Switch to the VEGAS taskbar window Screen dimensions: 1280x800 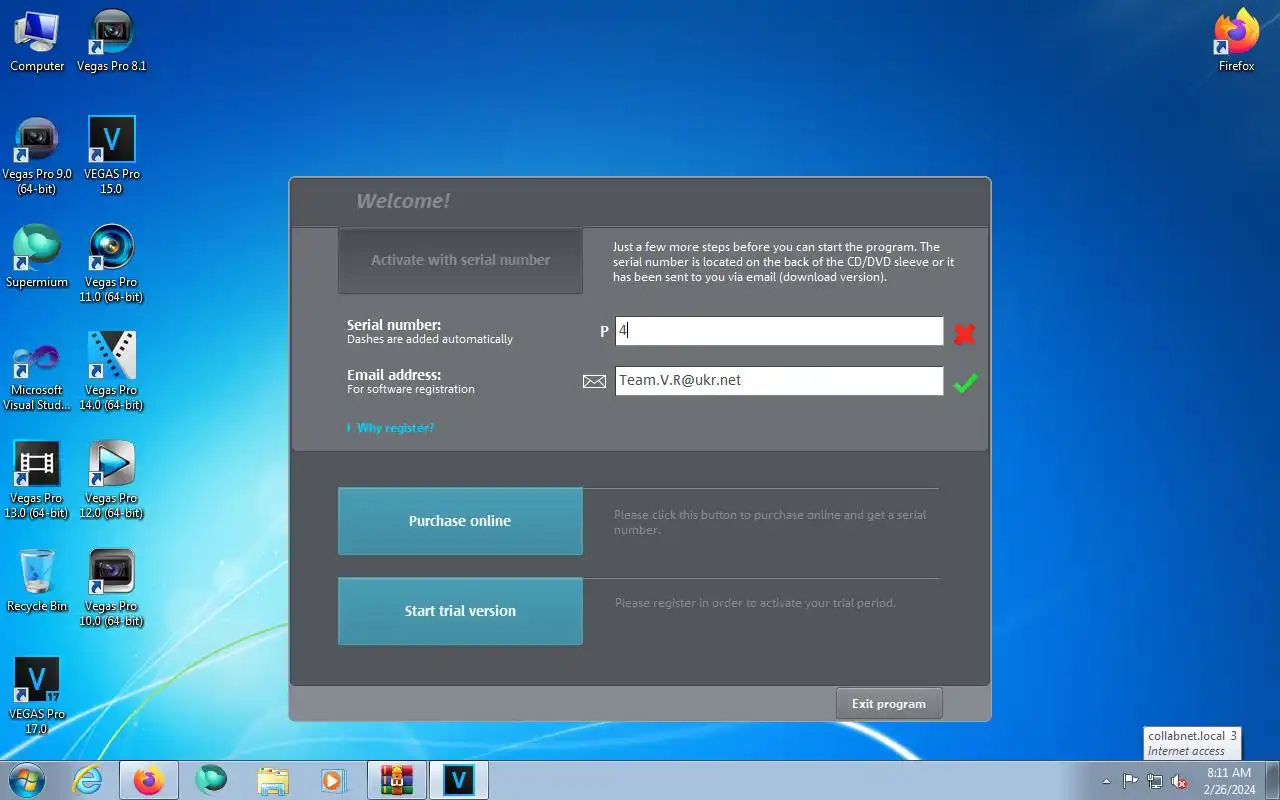pos(459,780)
